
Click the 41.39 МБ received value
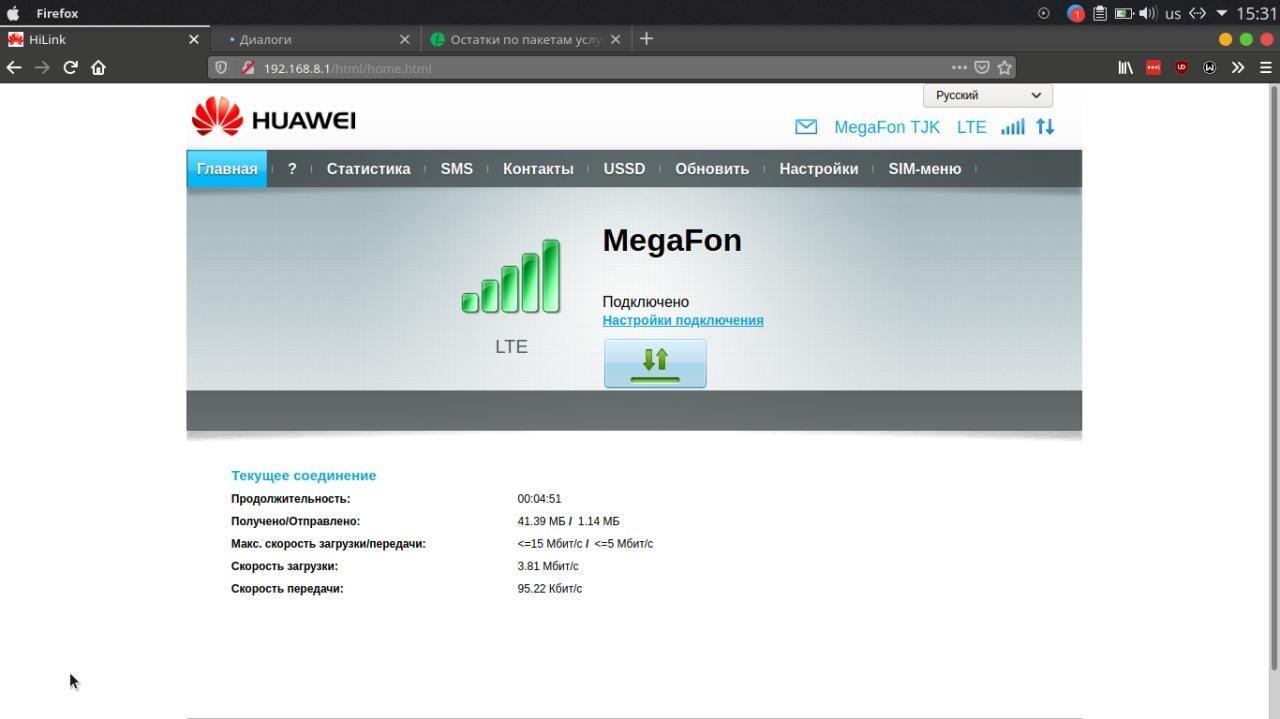tap(541, 521)
